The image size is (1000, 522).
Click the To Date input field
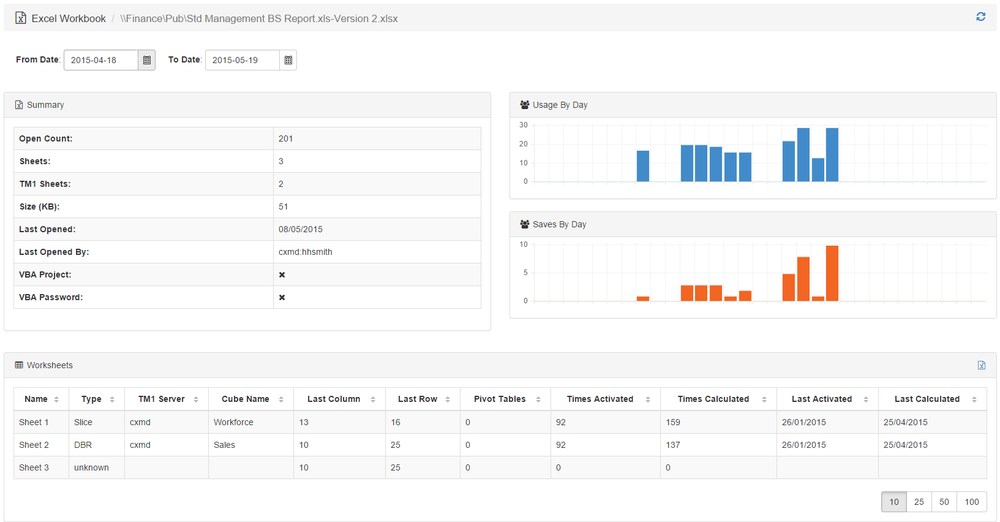click(x=242, y=60)
